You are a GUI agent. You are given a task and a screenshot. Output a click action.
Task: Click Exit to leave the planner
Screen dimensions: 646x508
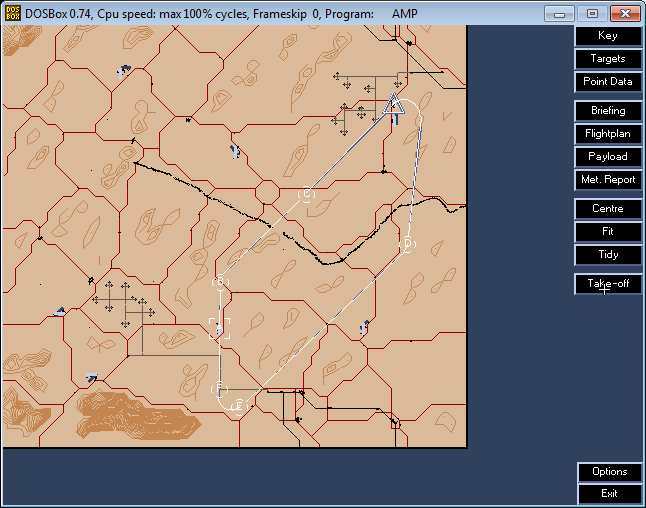[x=609, y=494]
